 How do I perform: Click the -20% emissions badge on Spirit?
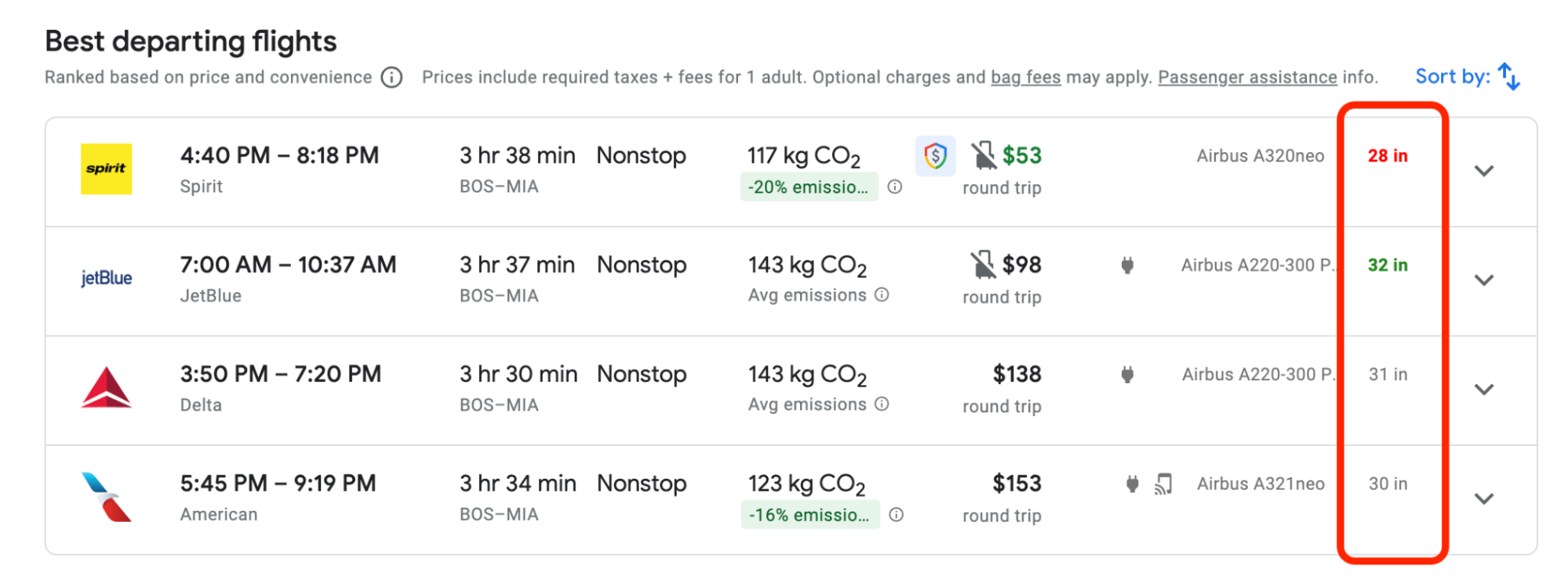(809, 187)
